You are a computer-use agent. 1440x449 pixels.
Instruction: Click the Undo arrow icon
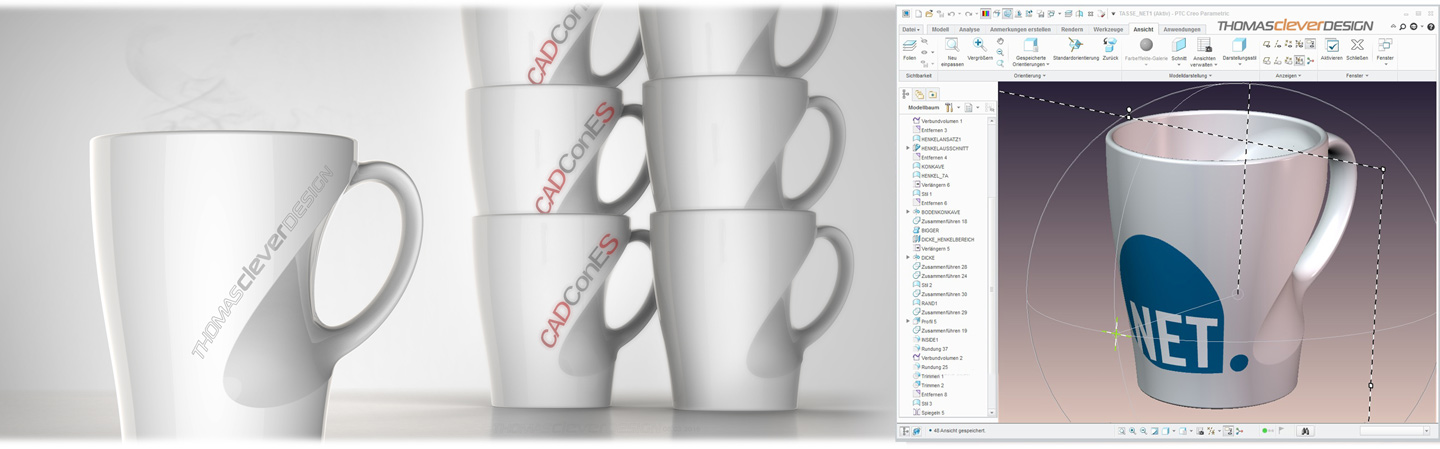point(951,14)
